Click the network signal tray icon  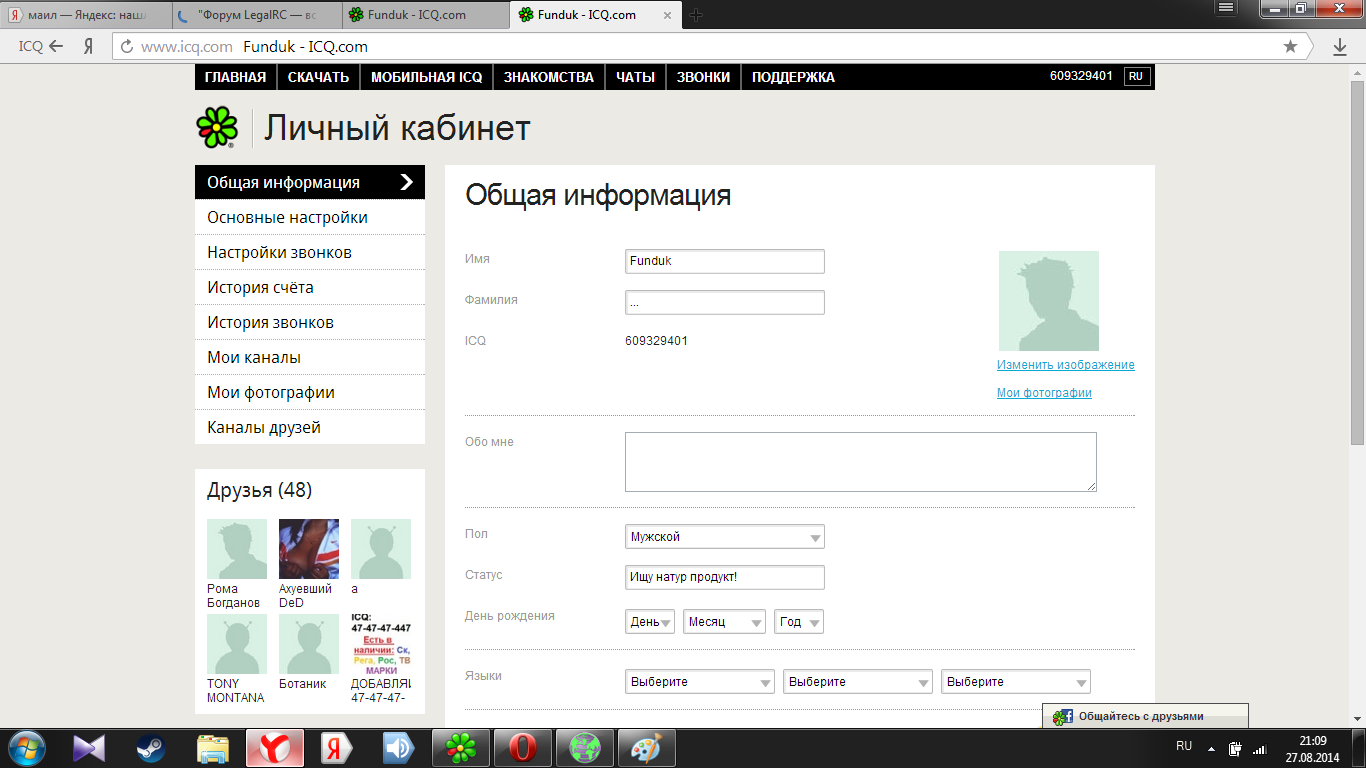[x=1259, y=748]
